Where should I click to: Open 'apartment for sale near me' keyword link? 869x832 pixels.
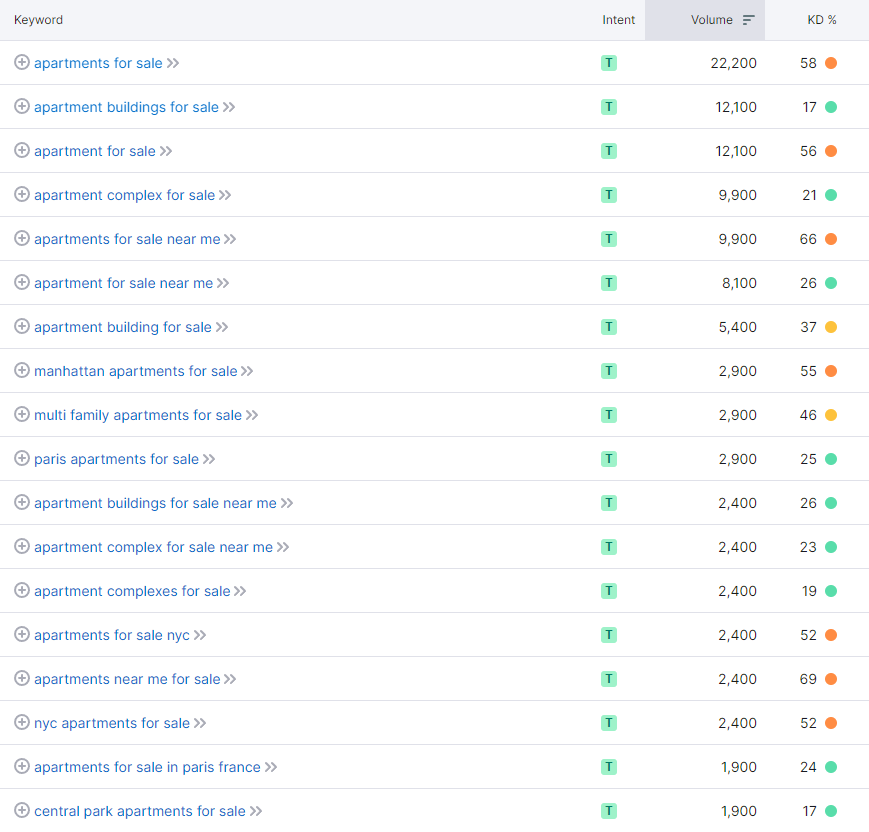(x=124, y=283)
